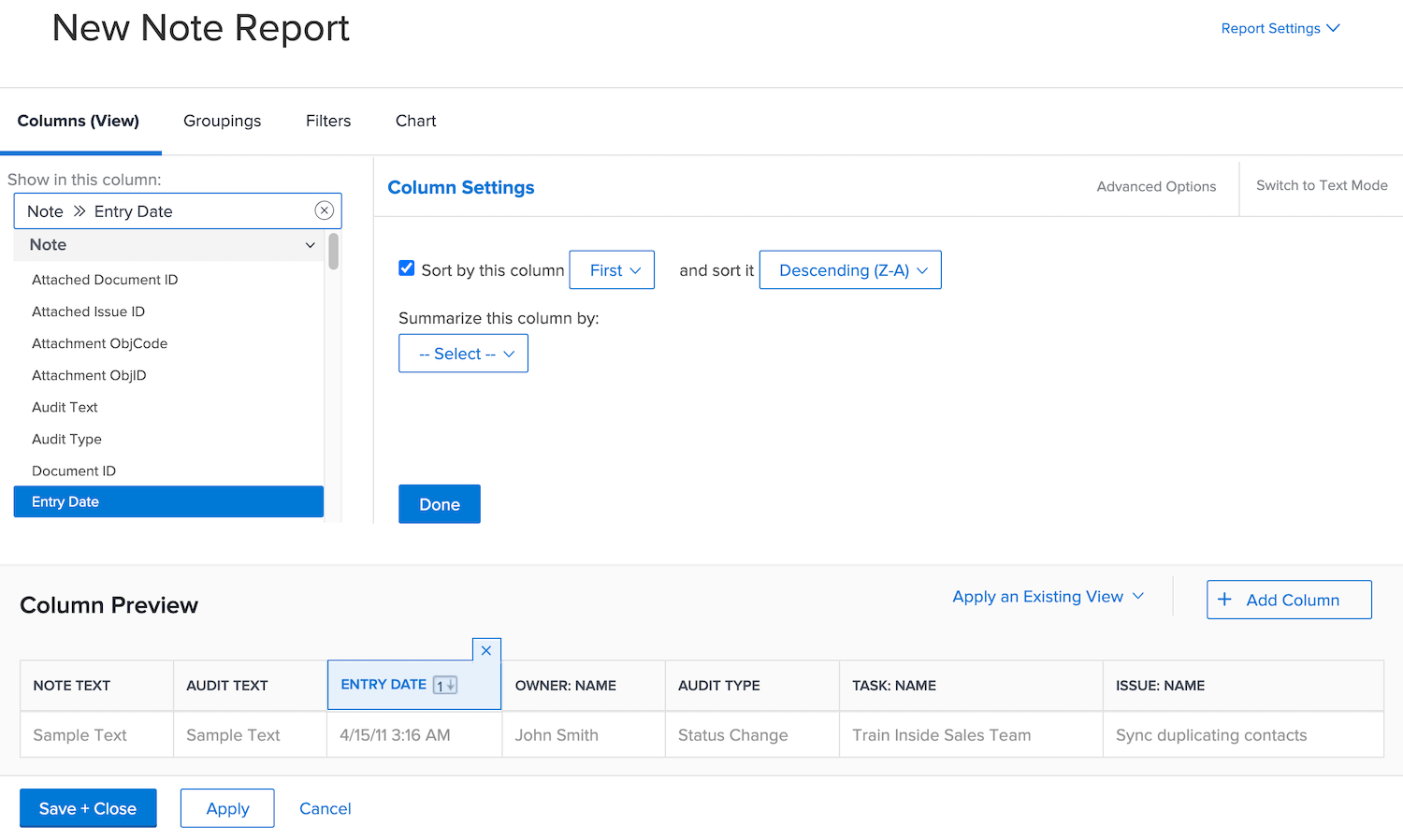
Task: Click the plus icon next to Add Column
Action: [x=1224, y=599]
